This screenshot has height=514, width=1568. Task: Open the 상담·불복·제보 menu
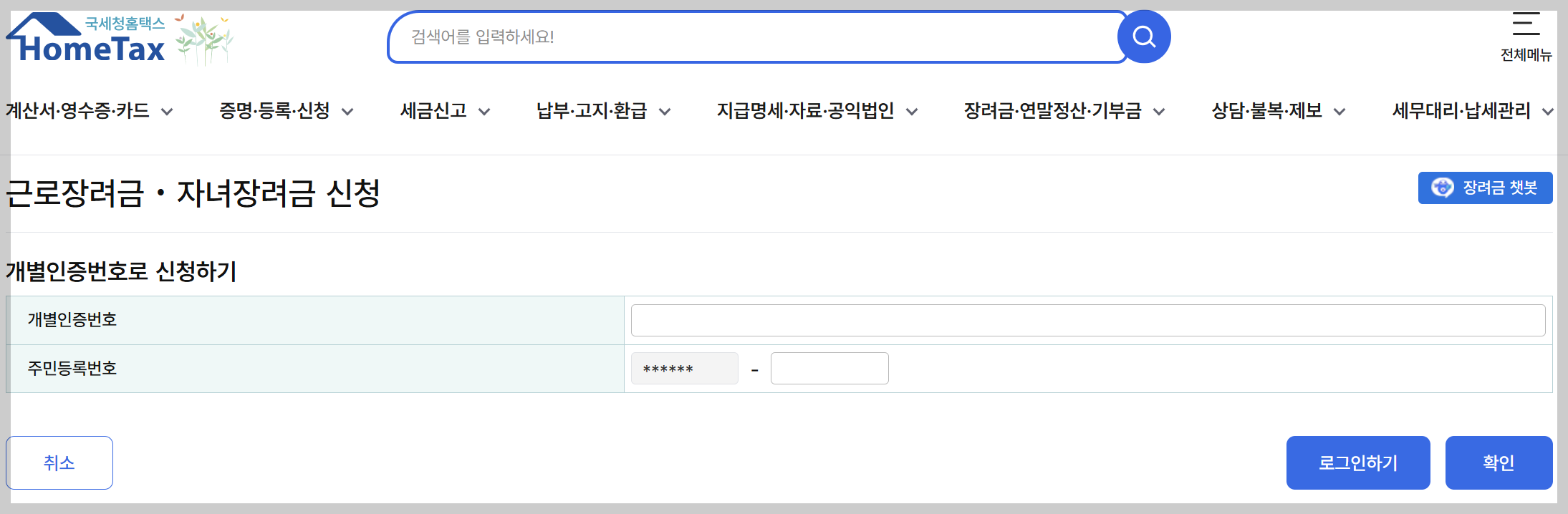pyautogui.click(x=1266, y=110)
